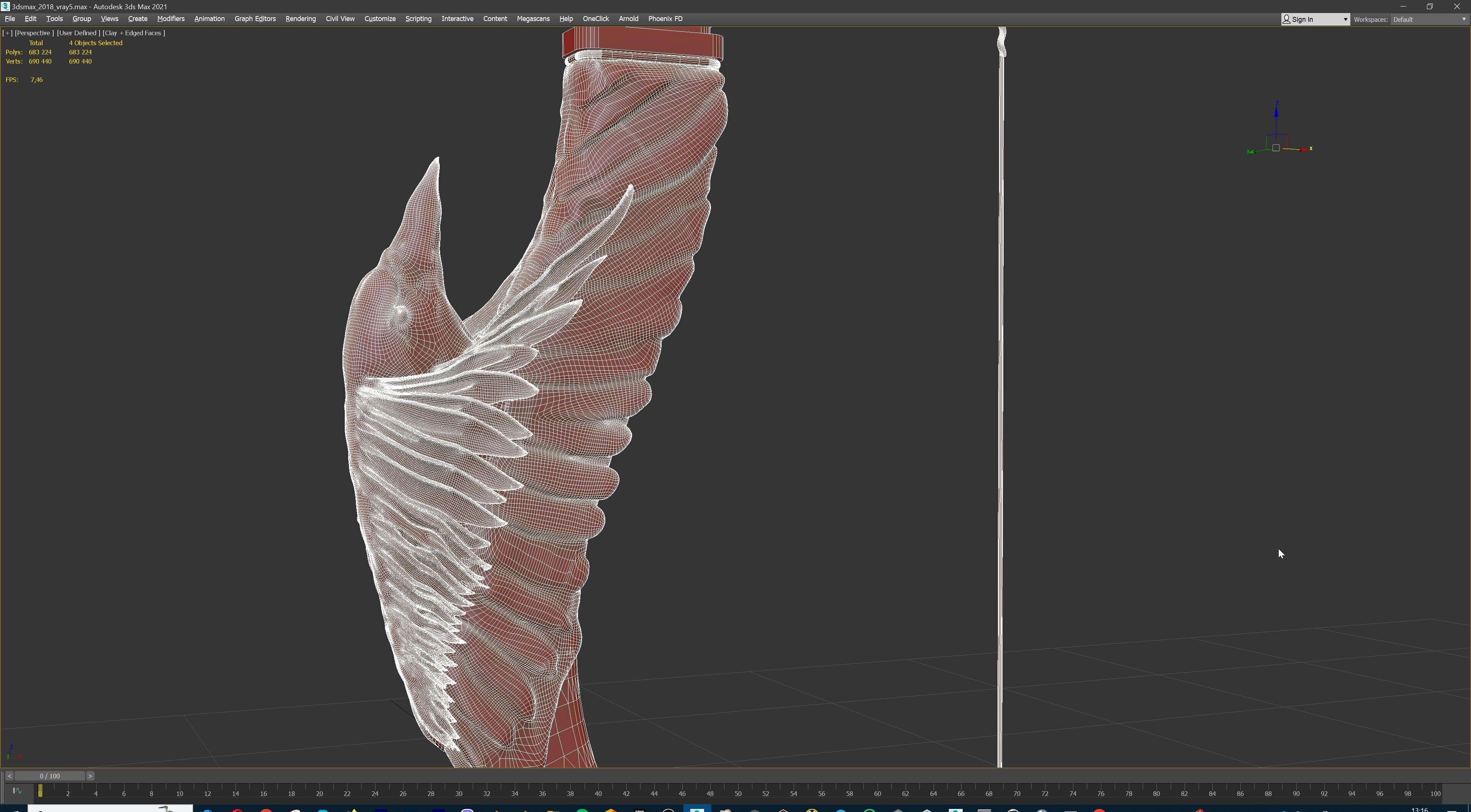Open the Modifiers menu
This screenshot has height=812, width=1471.
[171, 19]
